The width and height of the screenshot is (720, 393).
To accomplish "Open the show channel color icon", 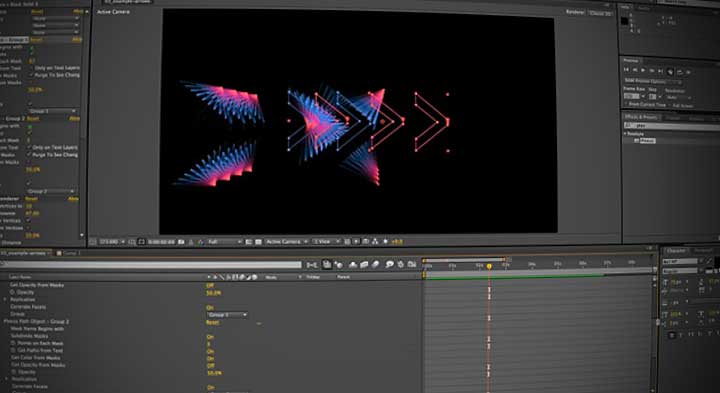I will pos(201,242).
